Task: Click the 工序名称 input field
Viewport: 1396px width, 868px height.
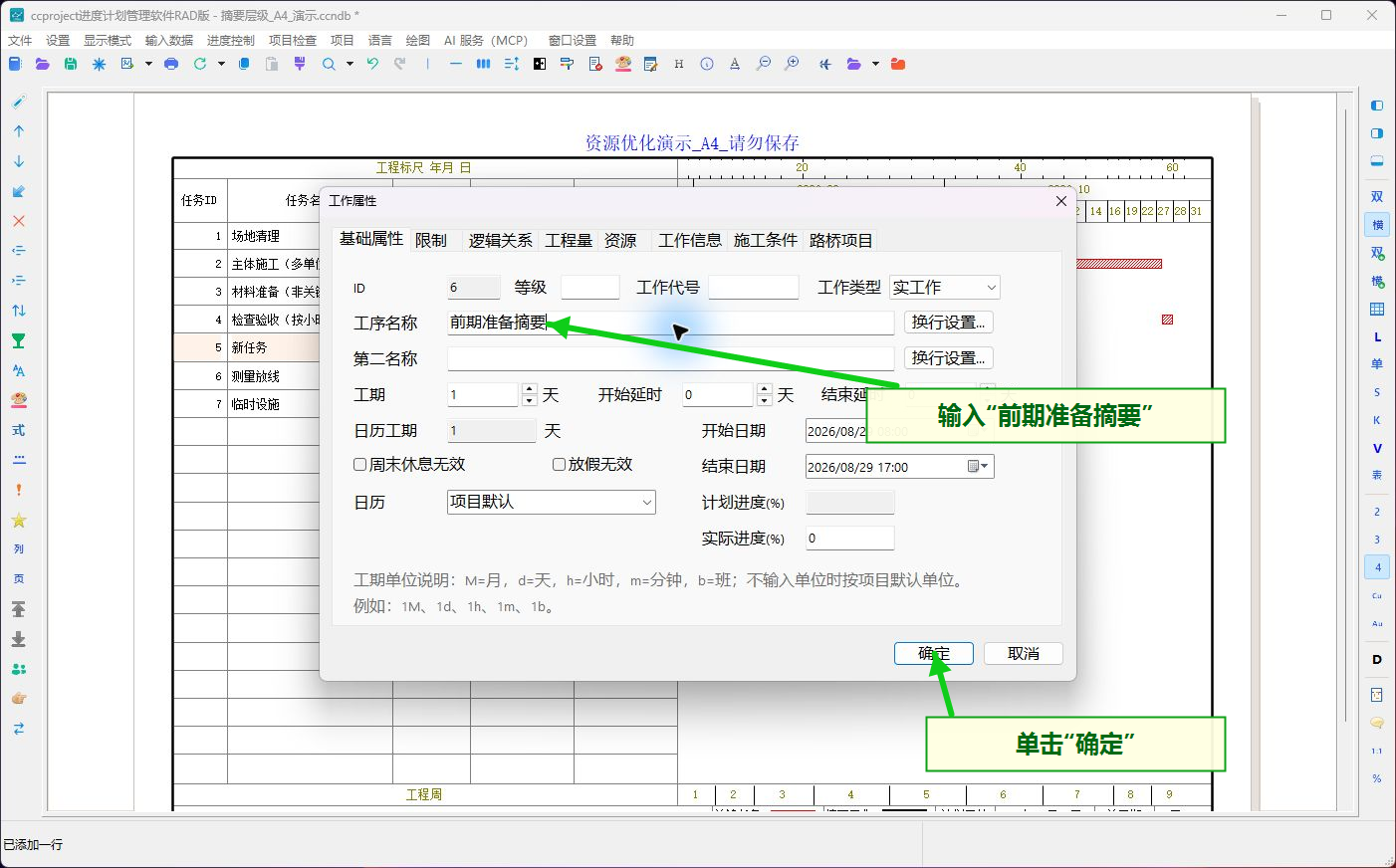Action: point(670,323)
